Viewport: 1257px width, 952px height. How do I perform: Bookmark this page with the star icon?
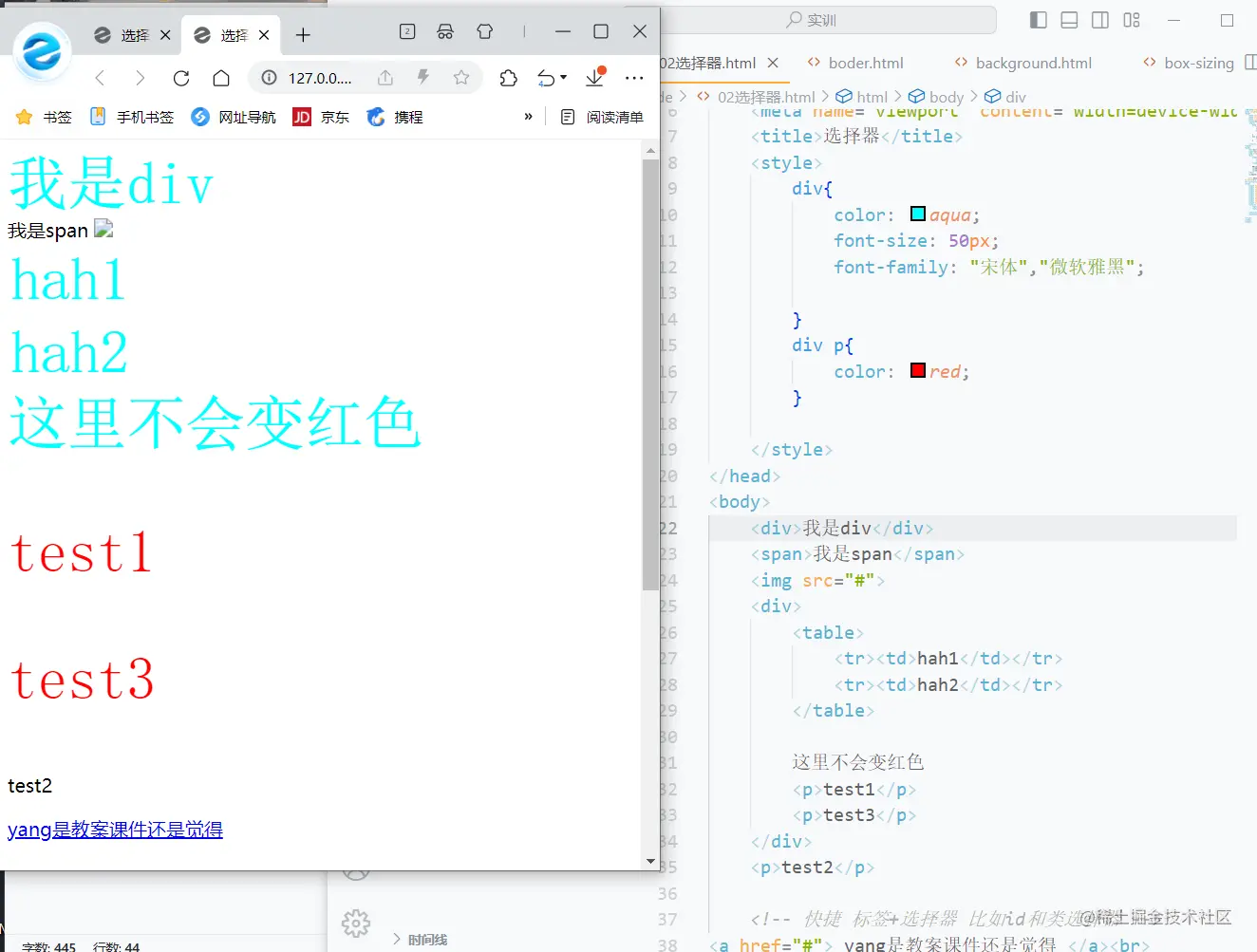coord(461,78)
